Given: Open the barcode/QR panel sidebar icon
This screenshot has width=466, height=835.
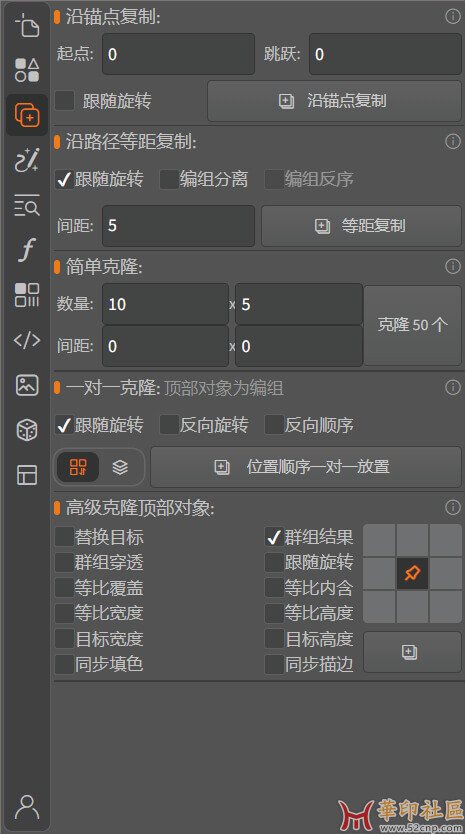Looking at the screenshot, I should pyautogui.click(x=27, y=294).
